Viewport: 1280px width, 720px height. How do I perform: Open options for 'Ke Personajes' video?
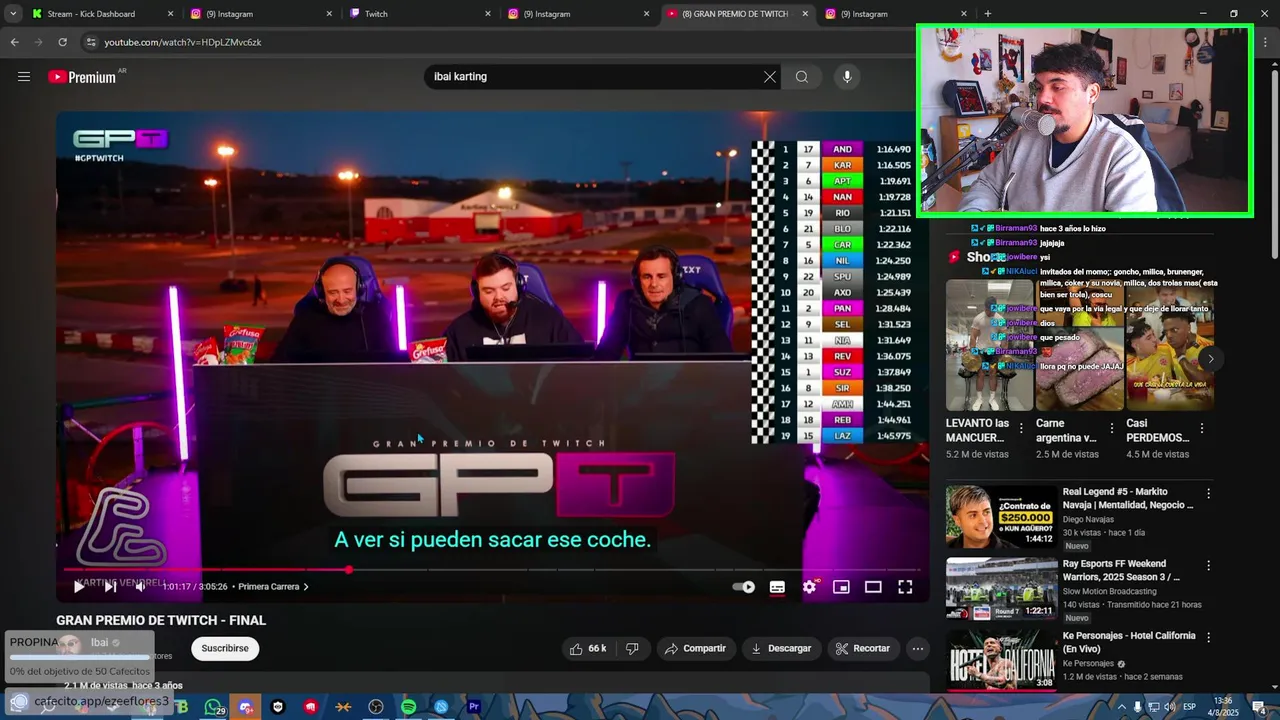click(x=1208, y=636)
